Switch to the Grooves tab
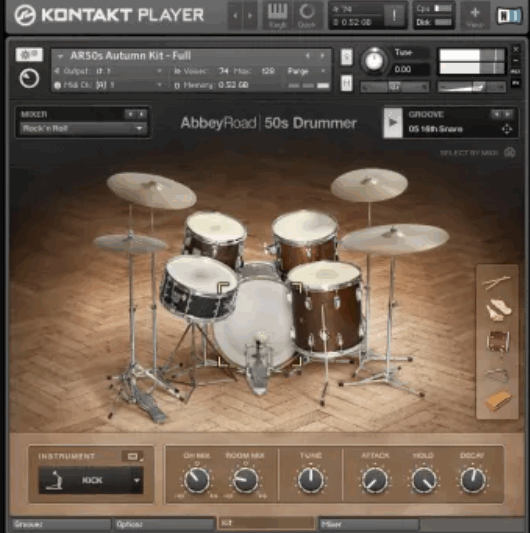Viewport: 530px width, 533px height. (x=61, y=524)
